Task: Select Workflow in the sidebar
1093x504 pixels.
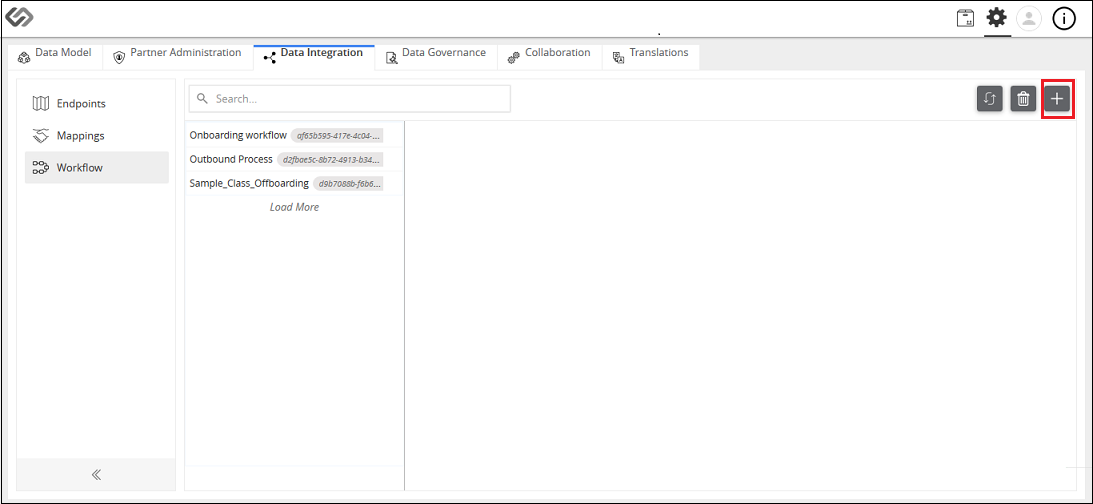Action: pyautogui.click(x=97, y=167)
